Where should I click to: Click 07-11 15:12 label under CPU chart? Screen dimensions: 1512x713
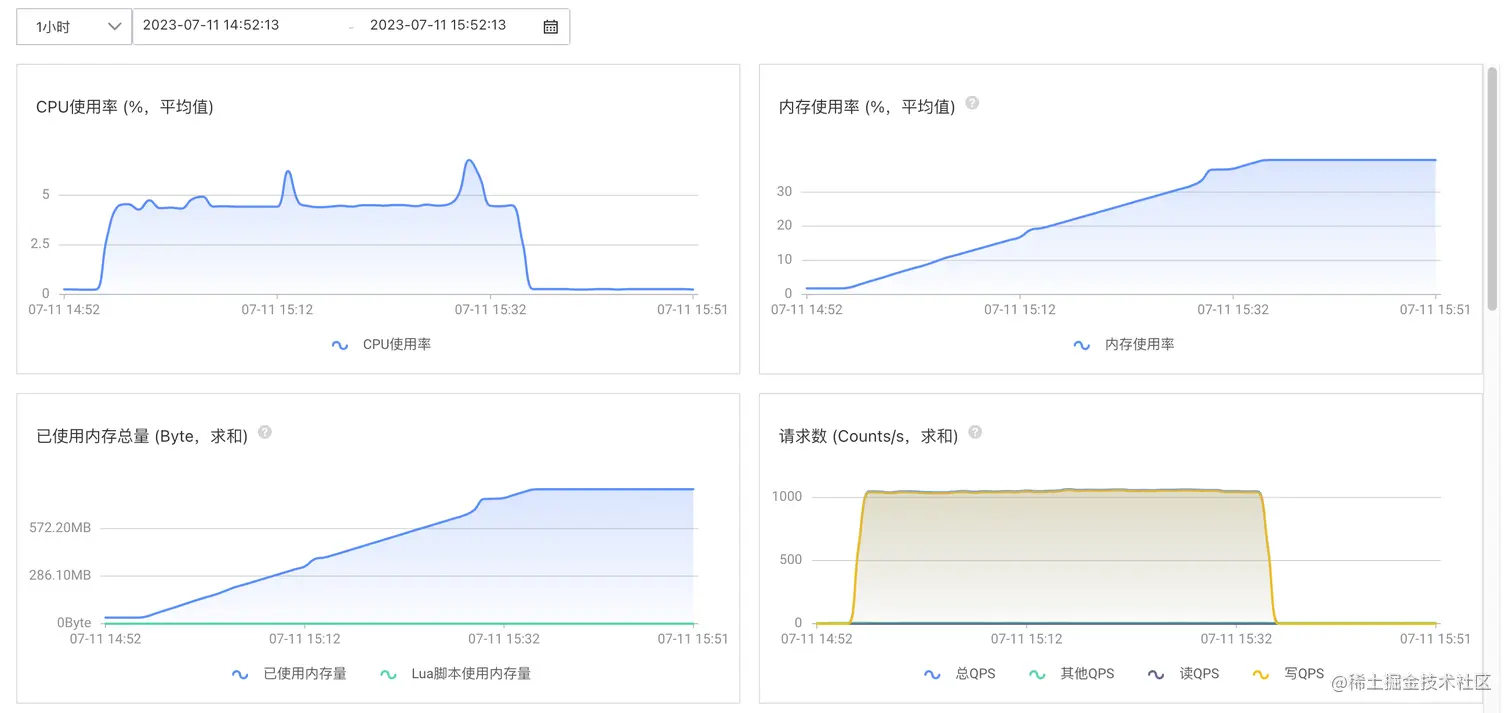(x=277, y=310)
